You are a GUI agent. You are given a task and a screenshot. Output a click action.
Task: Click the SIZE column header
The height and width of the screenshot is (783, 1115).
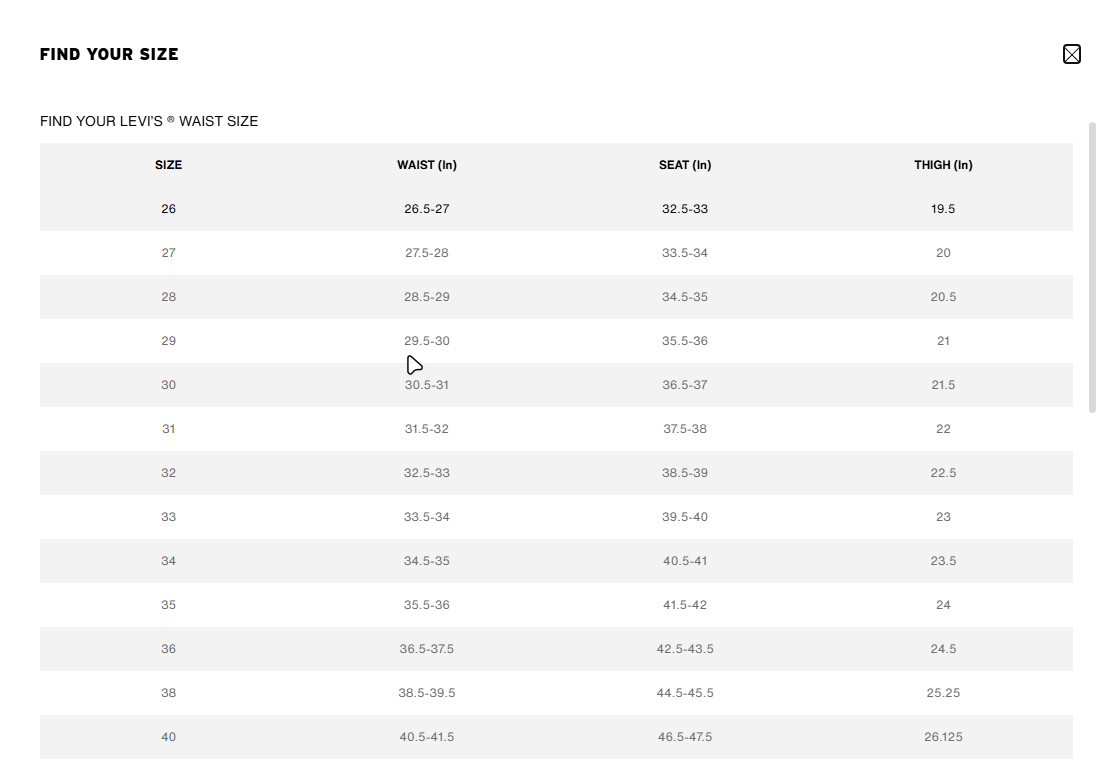point(168,165)
